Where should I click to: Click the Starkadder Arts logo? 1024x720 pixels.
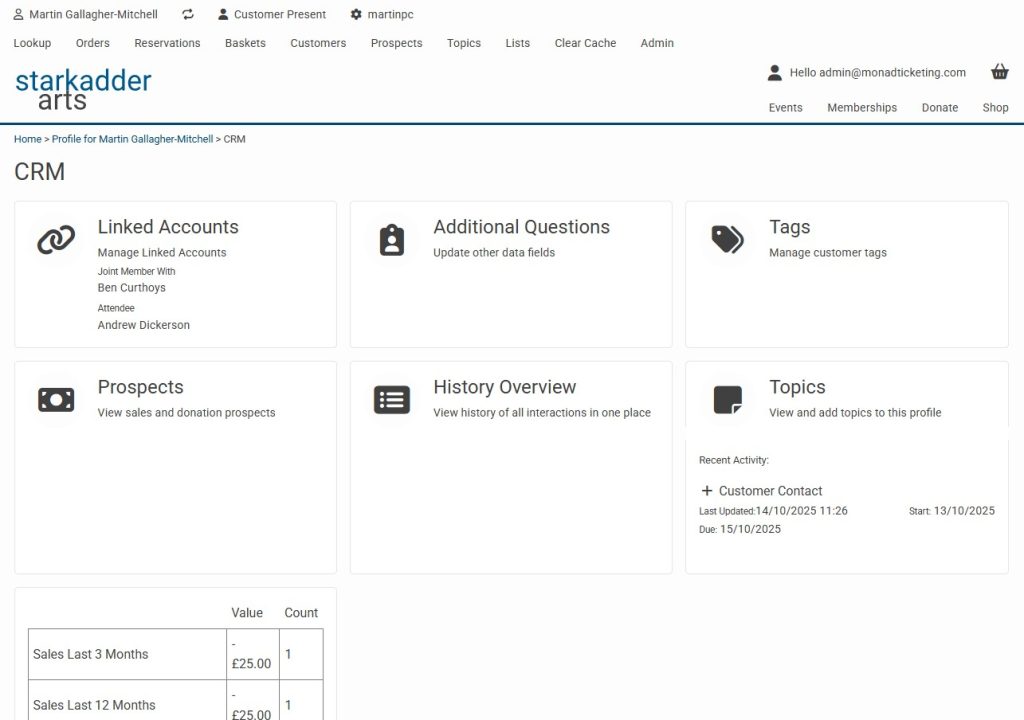[x=83, y=89]
